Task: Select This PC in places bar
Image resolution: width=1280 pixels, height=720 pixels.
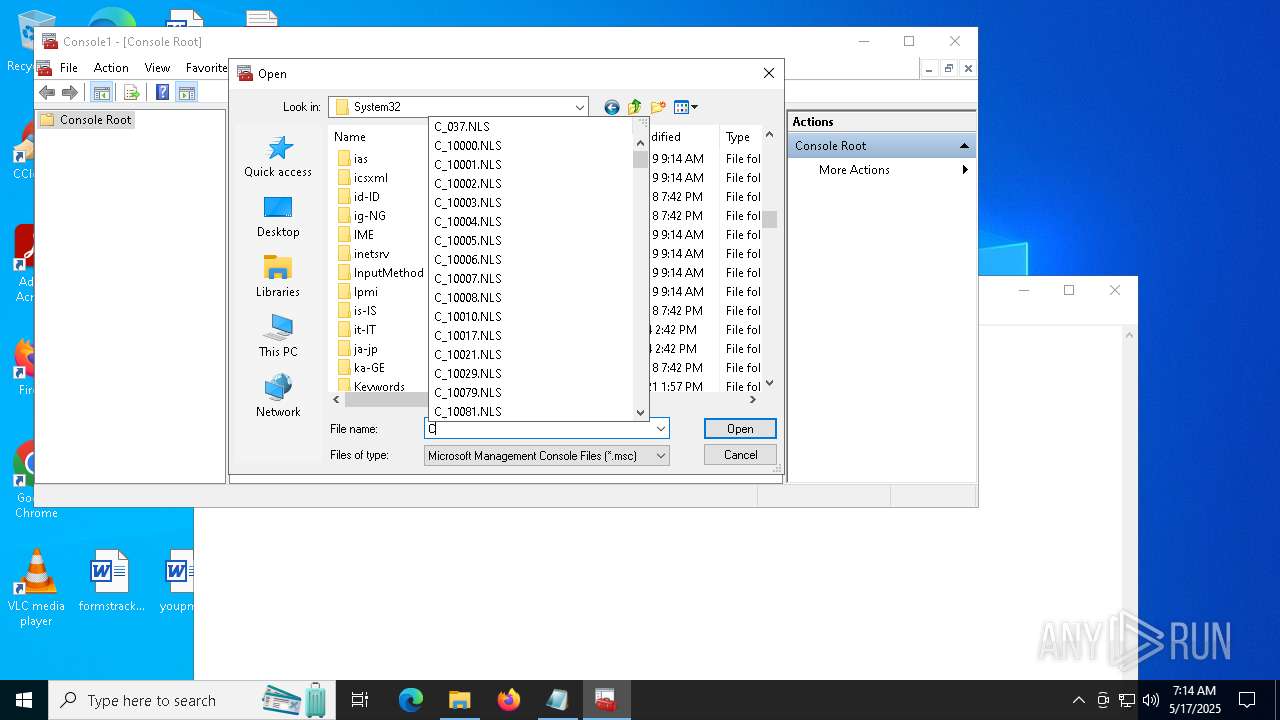Action: pos(278,337)
